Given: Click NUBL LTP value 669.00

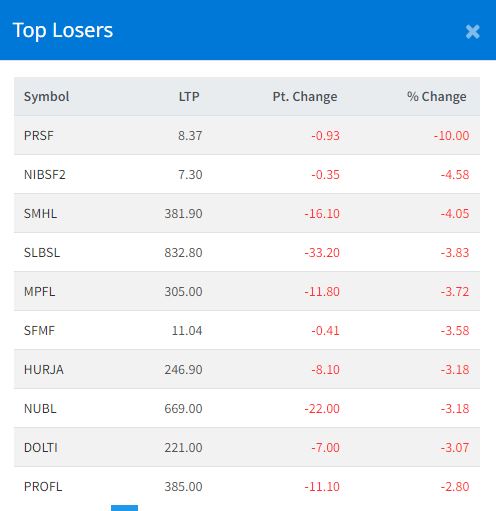Looking at the screenshot, I should tap(183, 409).
